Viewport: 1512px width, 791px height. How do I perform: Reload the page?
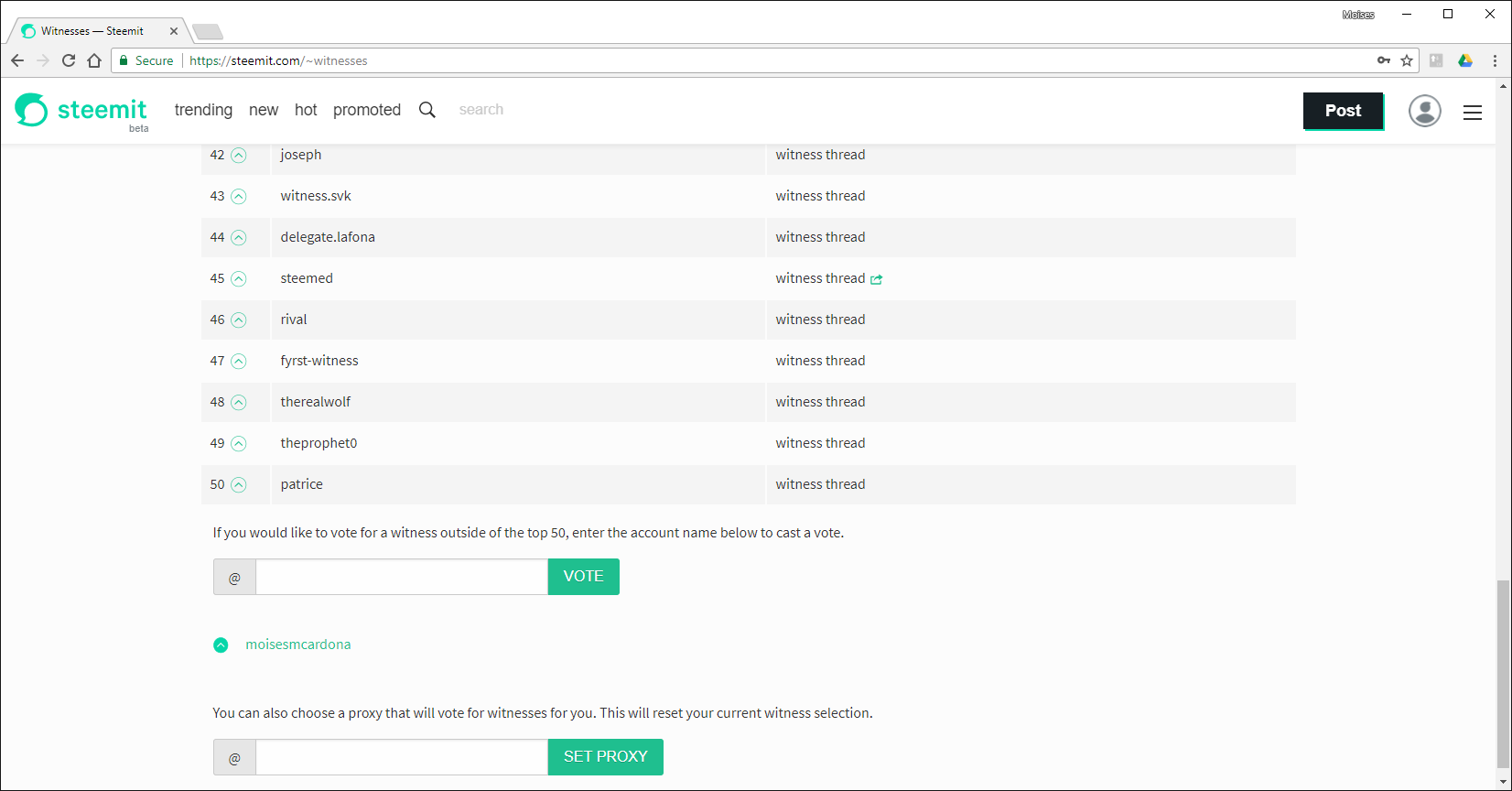[x=69, y=60]
